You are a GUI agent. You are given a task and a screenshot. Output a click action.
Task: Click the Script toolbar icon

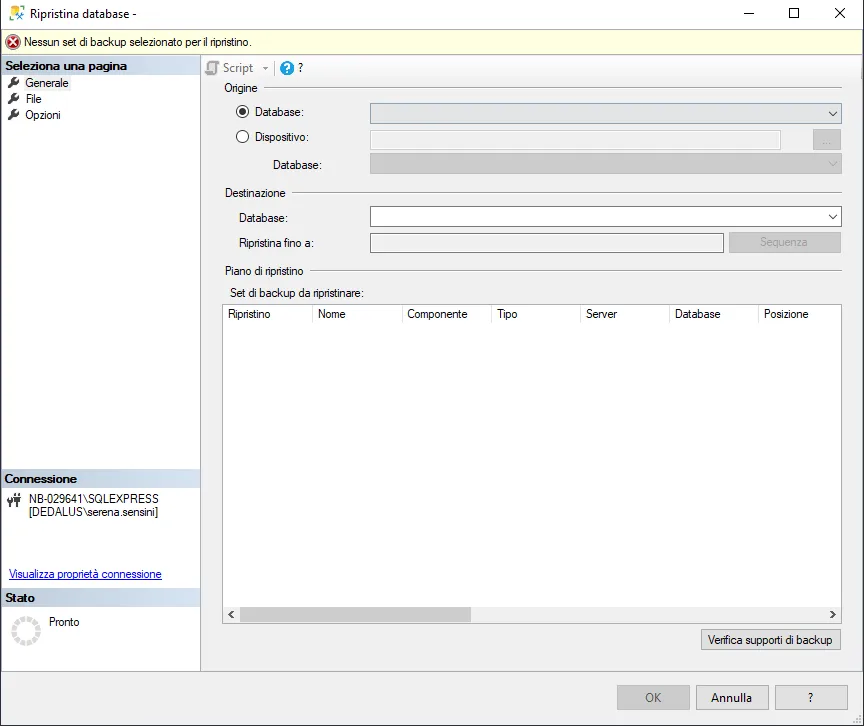[212, 68]
